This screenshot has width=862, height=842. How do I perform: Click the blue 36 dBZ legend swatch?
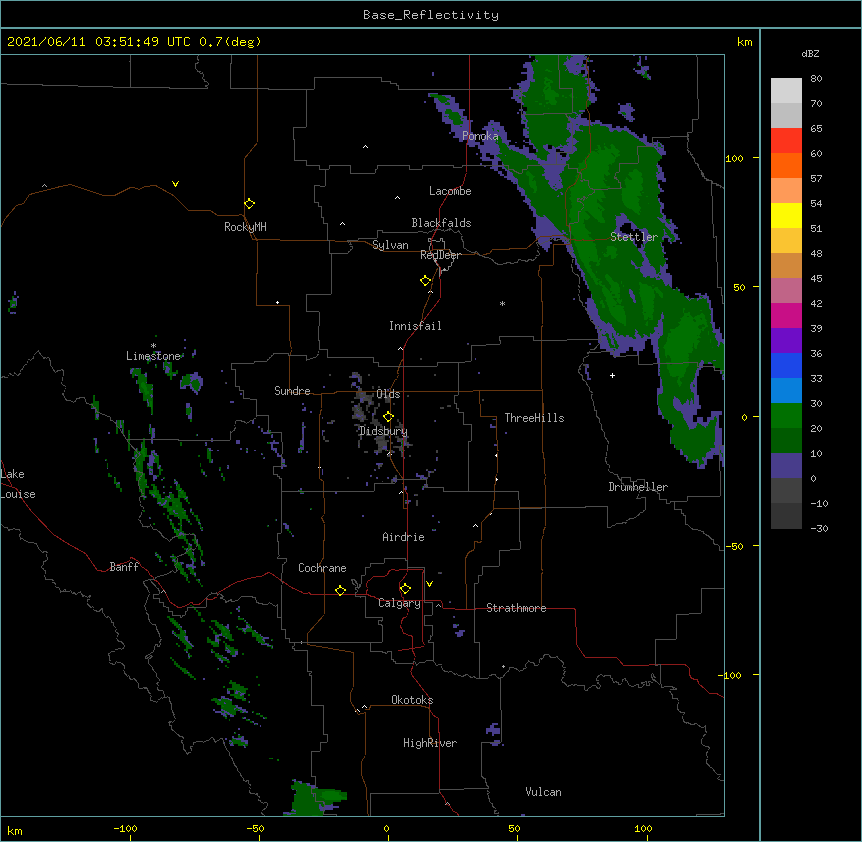[x=786, y=365]
